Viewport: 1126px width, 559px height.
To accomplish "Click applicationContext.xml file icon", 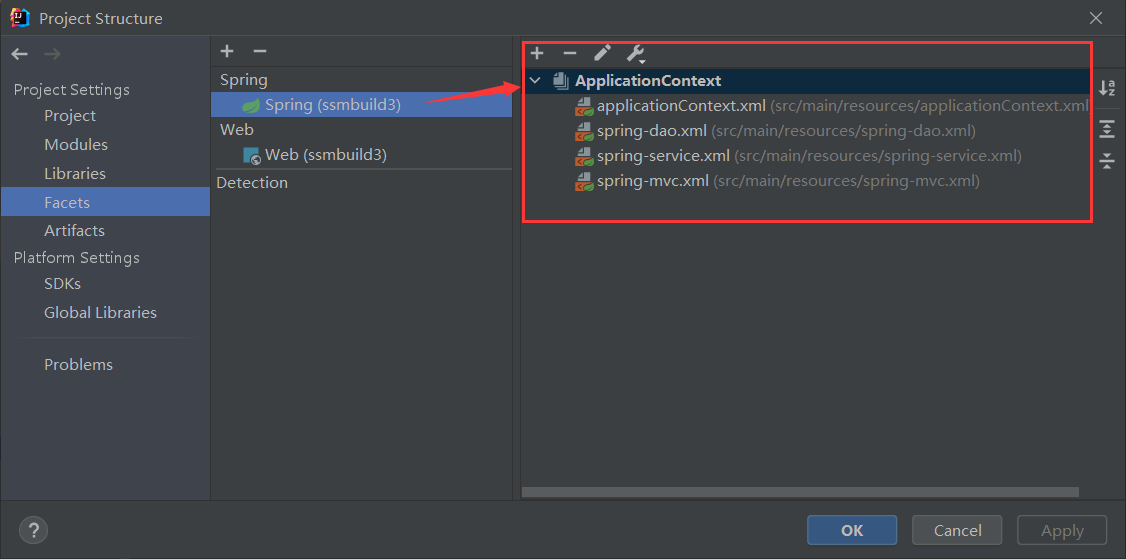I will [x=584, y=107].
